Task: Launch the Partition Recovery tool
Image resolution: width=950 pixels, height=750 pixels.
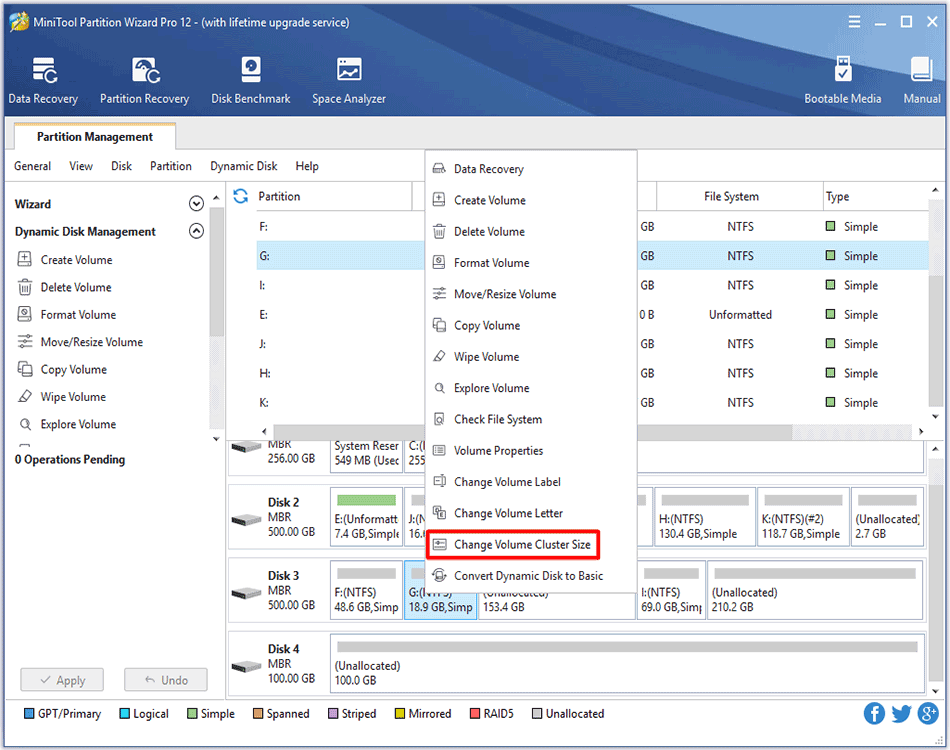Action: (x=144, y=80)
